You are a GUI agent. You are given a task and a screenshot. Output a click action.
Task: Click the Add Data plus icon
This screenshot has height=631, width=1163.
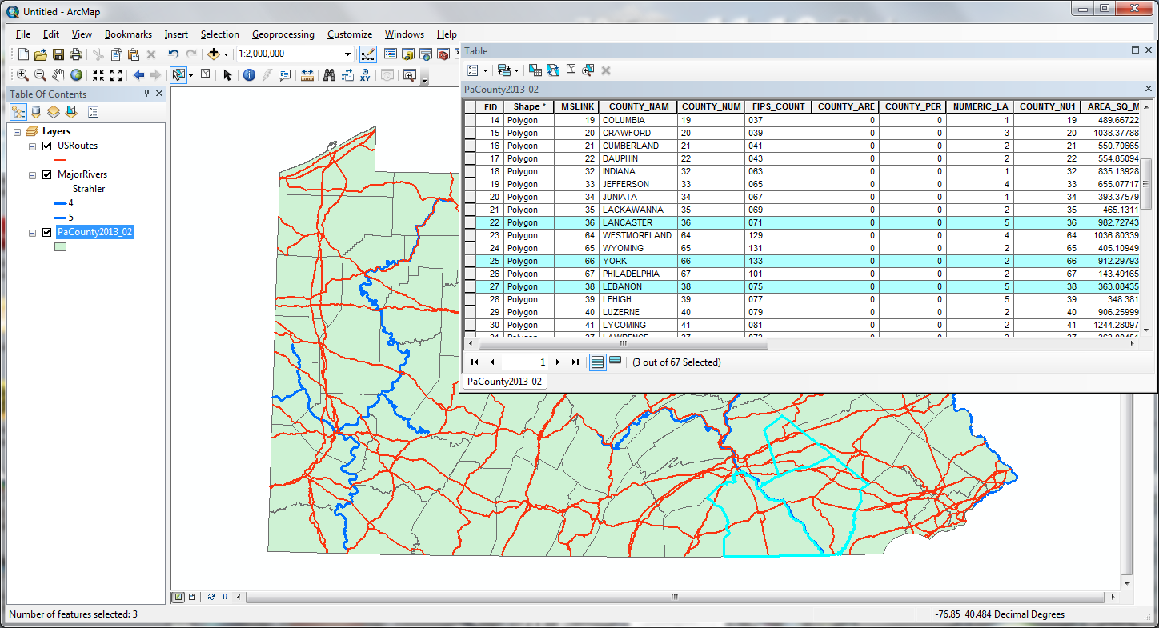click(214, 54)
